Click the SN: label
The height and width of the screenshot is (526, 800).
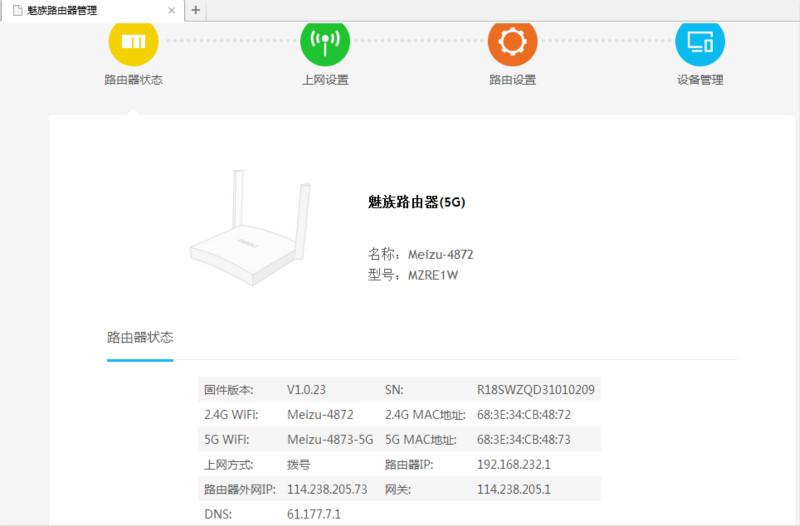coord(394,390)
